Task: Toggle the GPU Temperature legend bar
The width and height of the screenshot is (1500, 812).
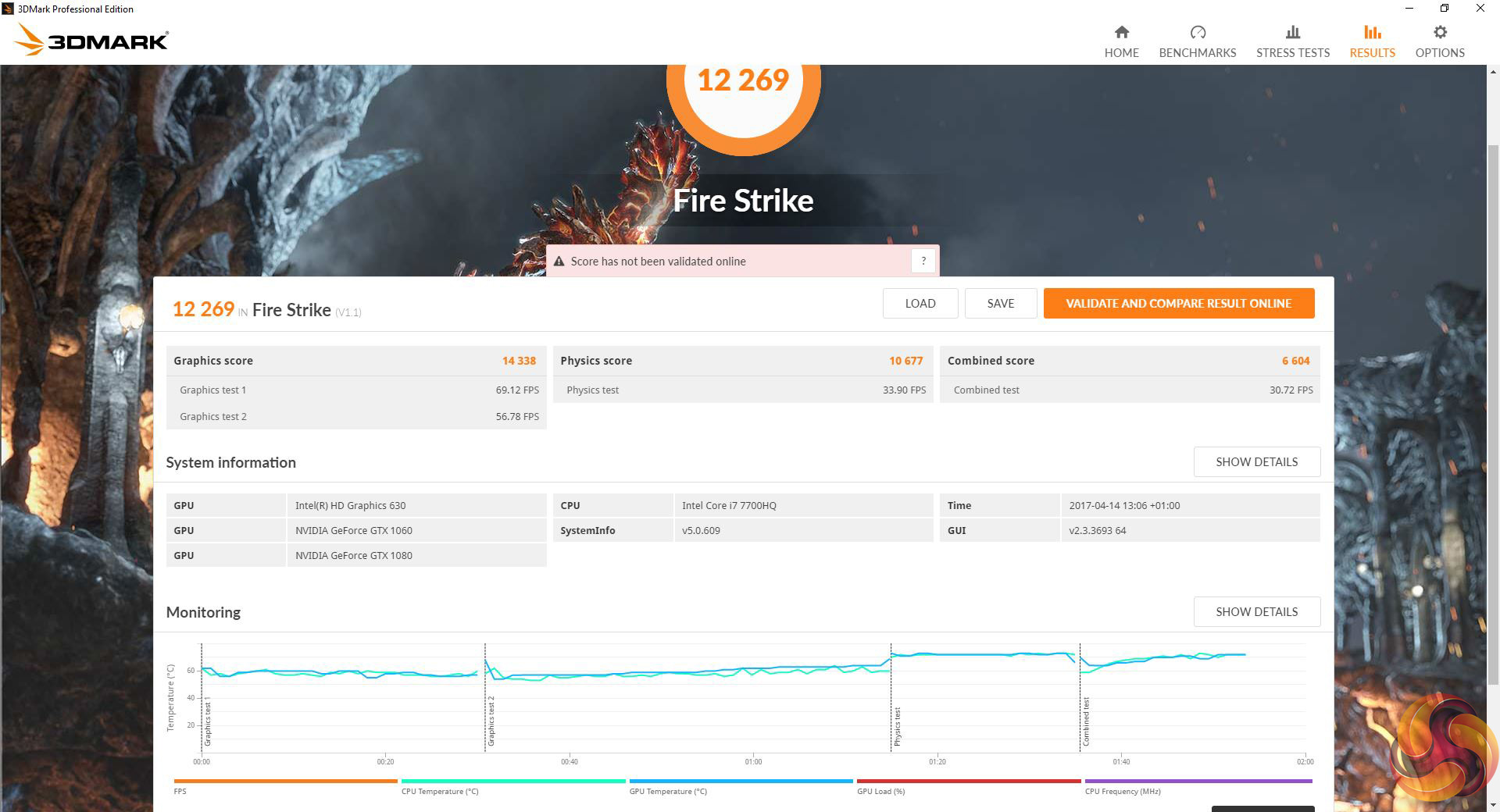Action: (741, 781)
